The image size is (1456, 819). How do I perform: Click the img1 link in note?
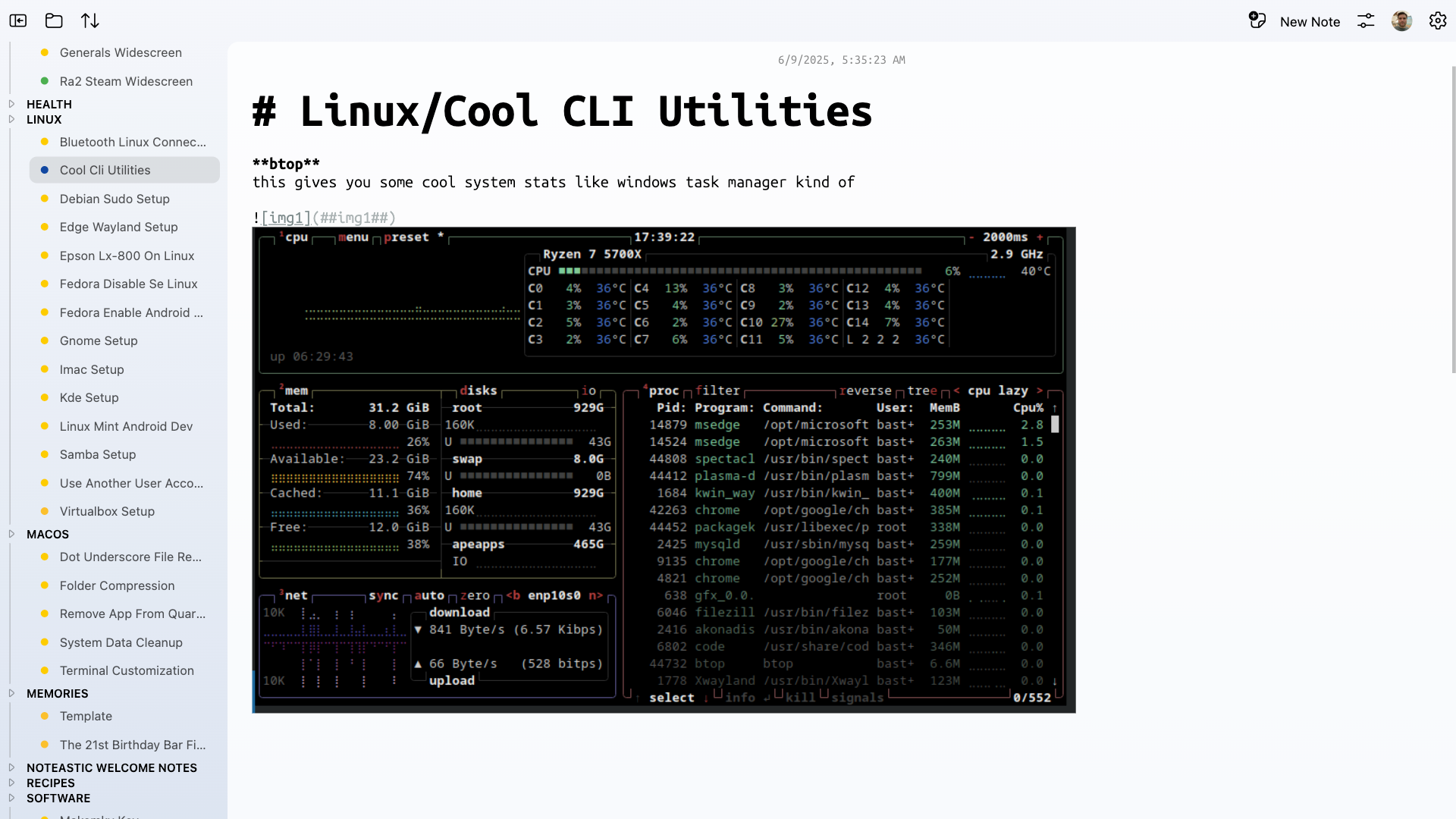[286, 218]
